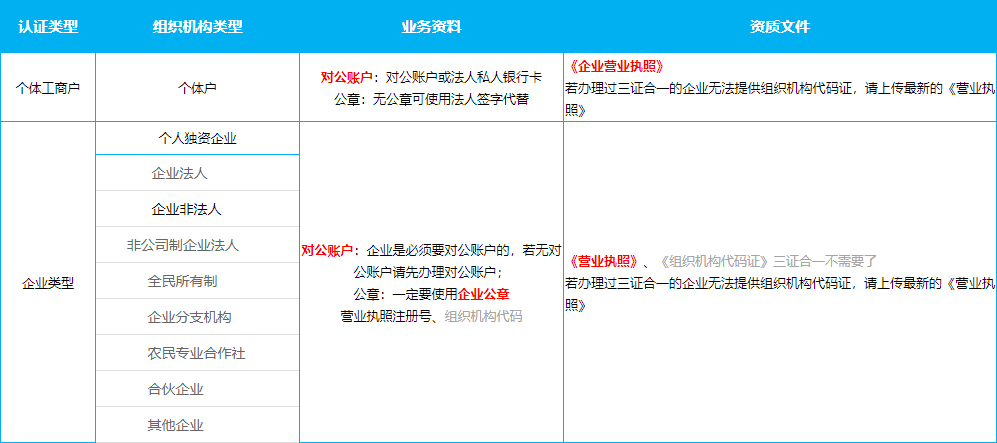Select the 个人独资企业 row

point(197,138)
